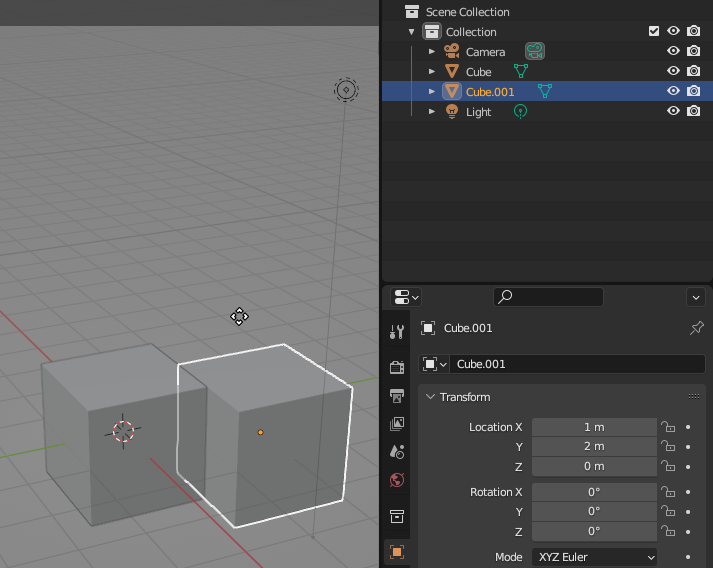Lock Location X with padlock icon

point(668,427)
